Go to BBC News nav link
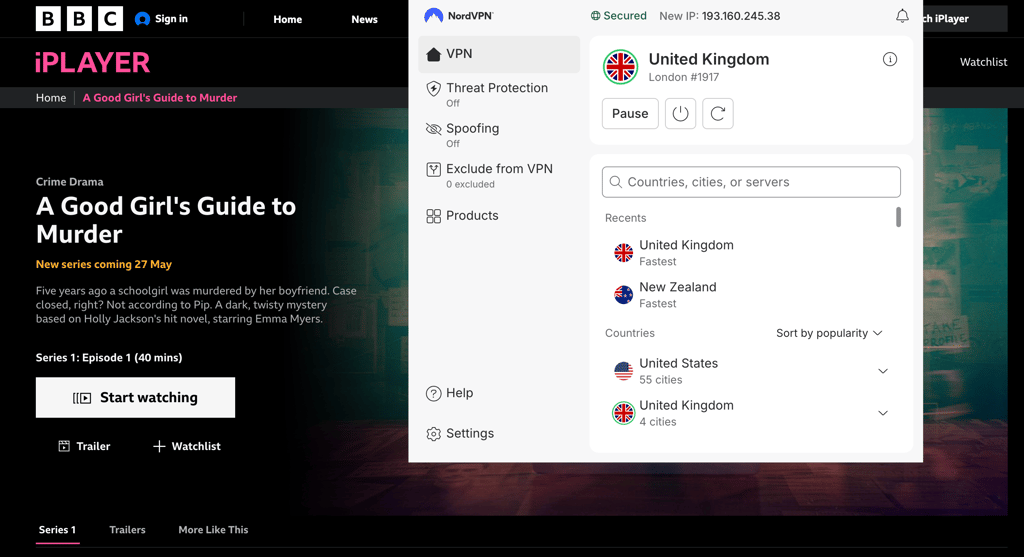This screenshot has width=1024, height=557. click(x=364, y=20)
